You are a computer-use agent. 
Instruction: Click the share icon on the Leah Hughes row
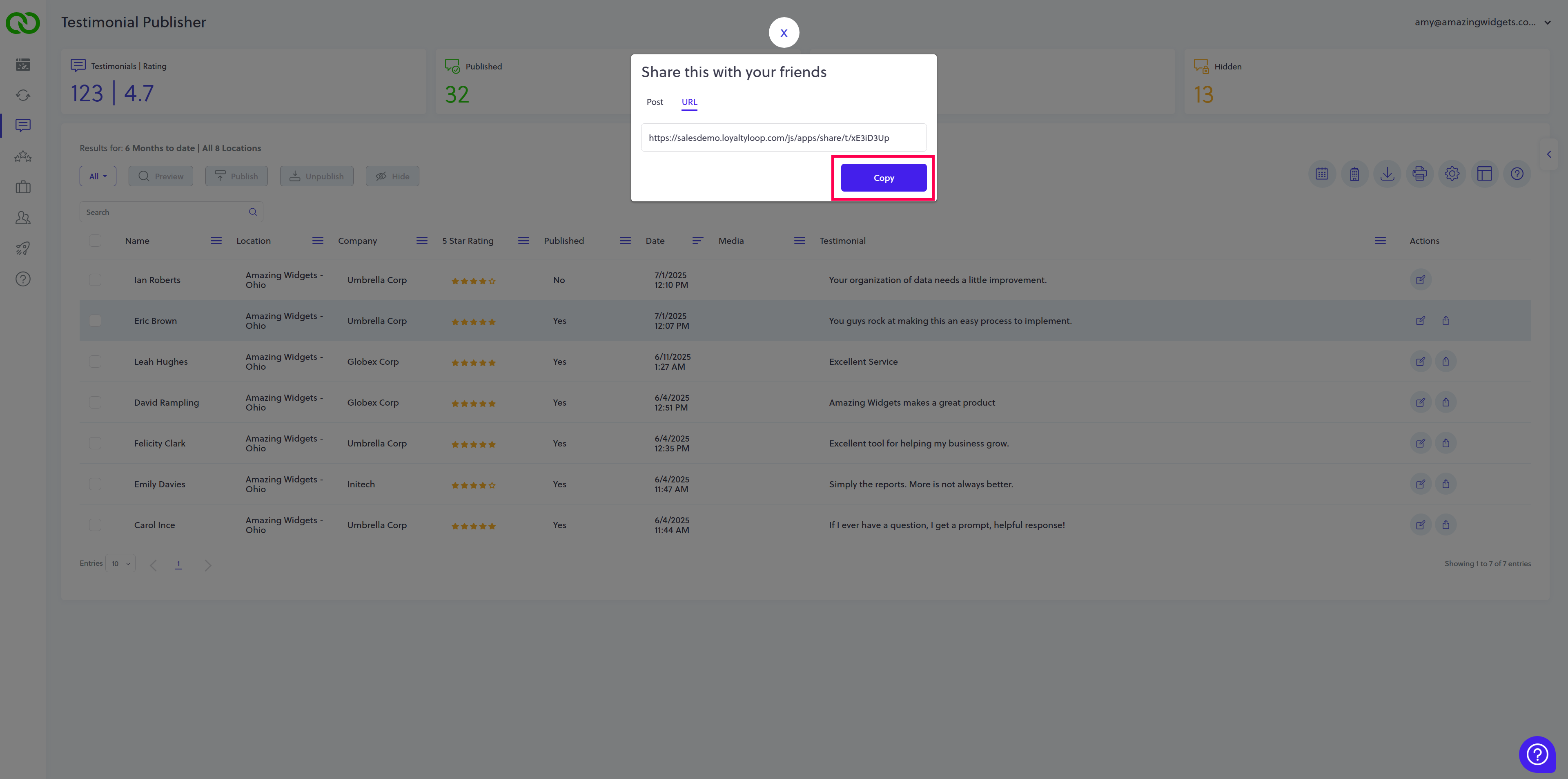(1445, 362)
